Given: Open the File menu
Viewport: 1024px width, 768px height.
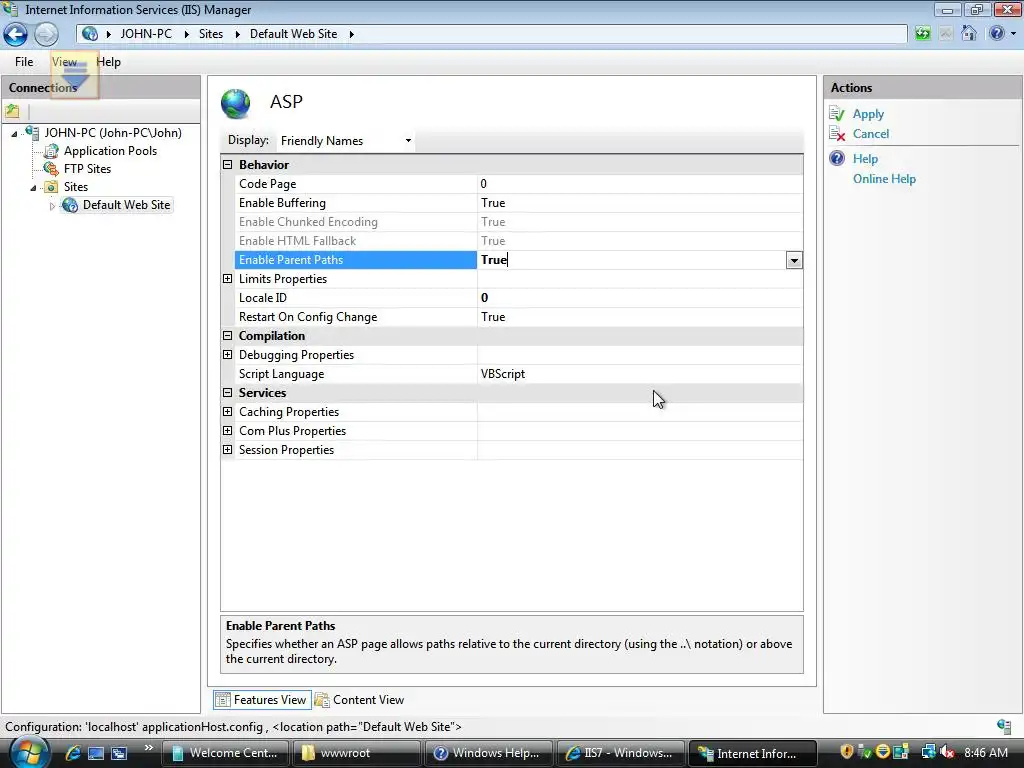Looking at the screenshot, I should (24, 62).
